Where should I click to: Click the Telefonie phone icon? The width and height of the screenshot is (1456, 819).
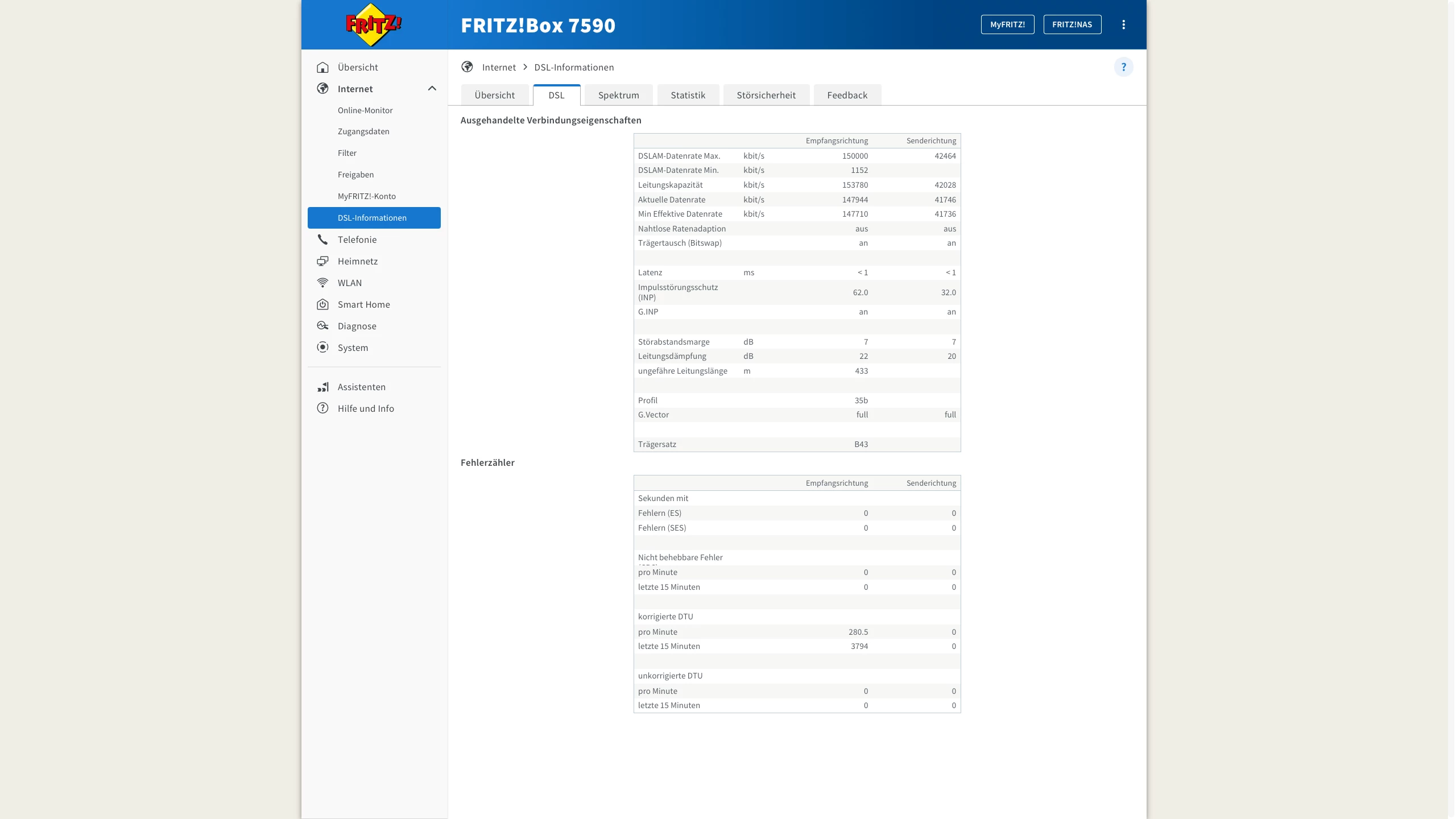[322, 239]
